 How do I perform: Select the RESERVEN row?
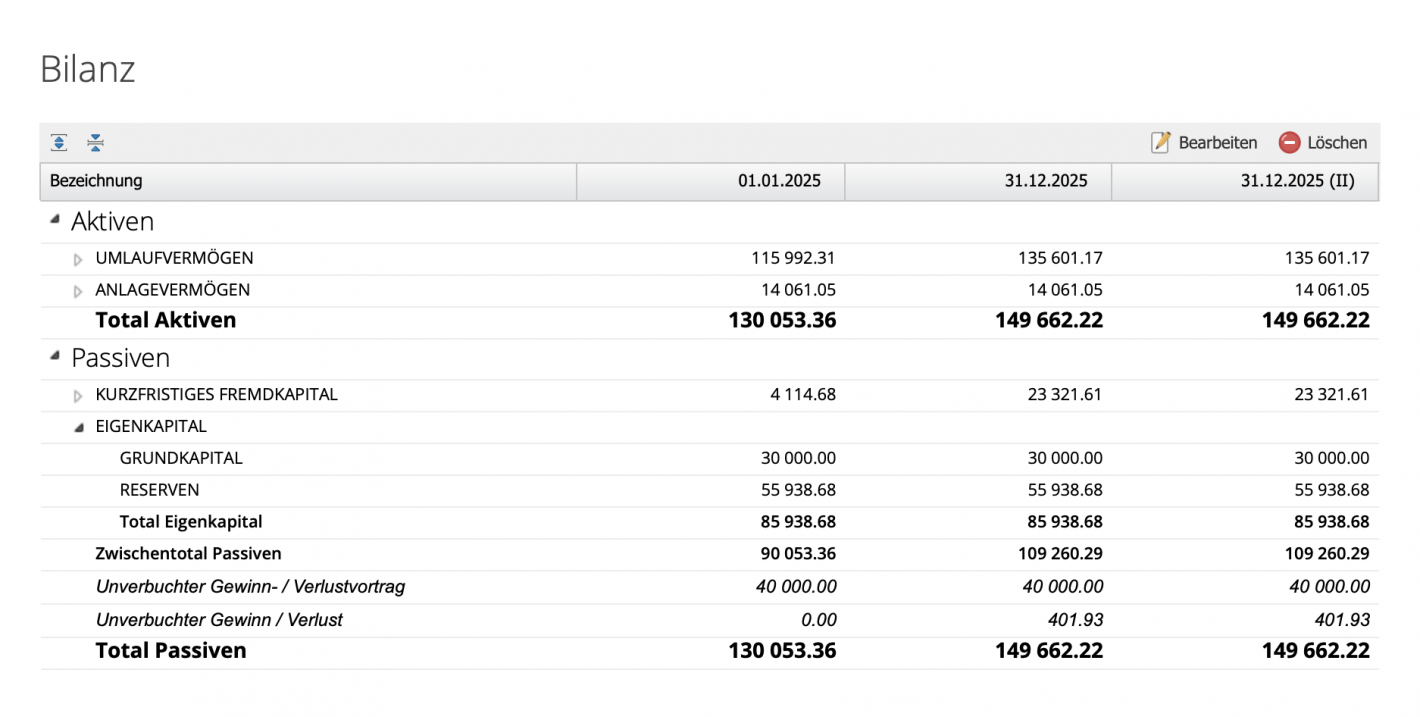pos(159,490)
